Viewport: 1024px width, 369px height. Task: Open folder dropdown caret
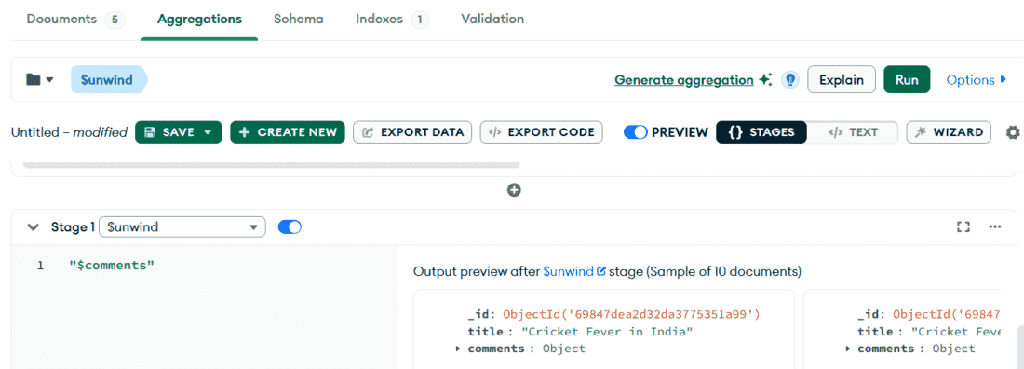[50, 80]
